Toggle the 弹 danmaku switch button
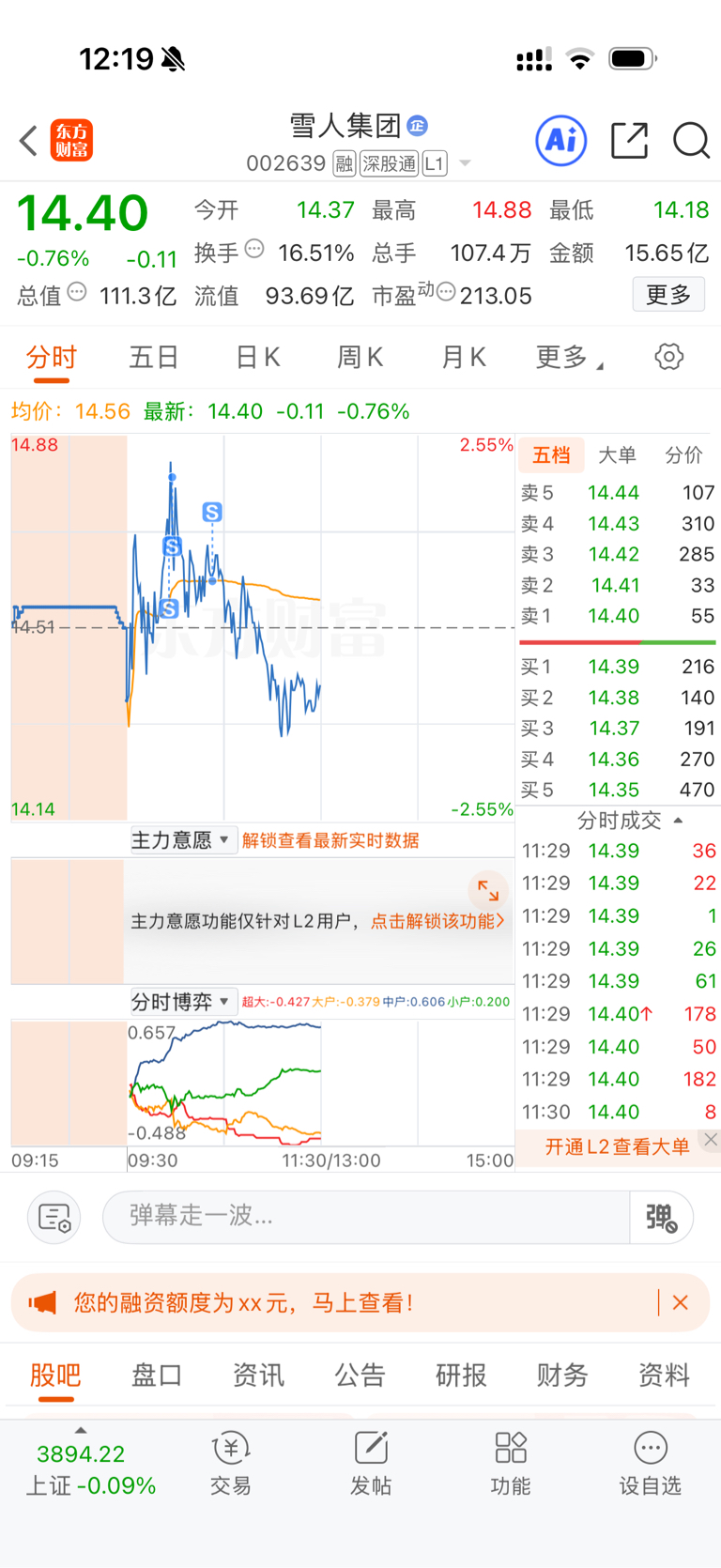Viewport: 721px width, 1568px height. 661,1218
